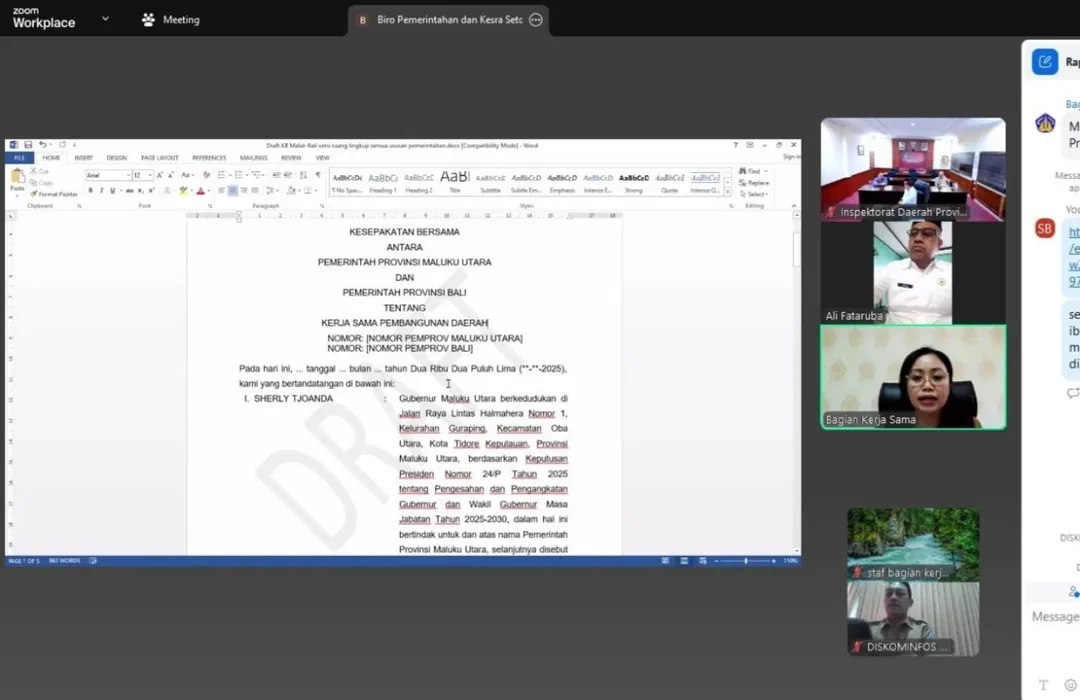
Task: Click the zoom slider in Word status bar
Action: tap(746, 561)
